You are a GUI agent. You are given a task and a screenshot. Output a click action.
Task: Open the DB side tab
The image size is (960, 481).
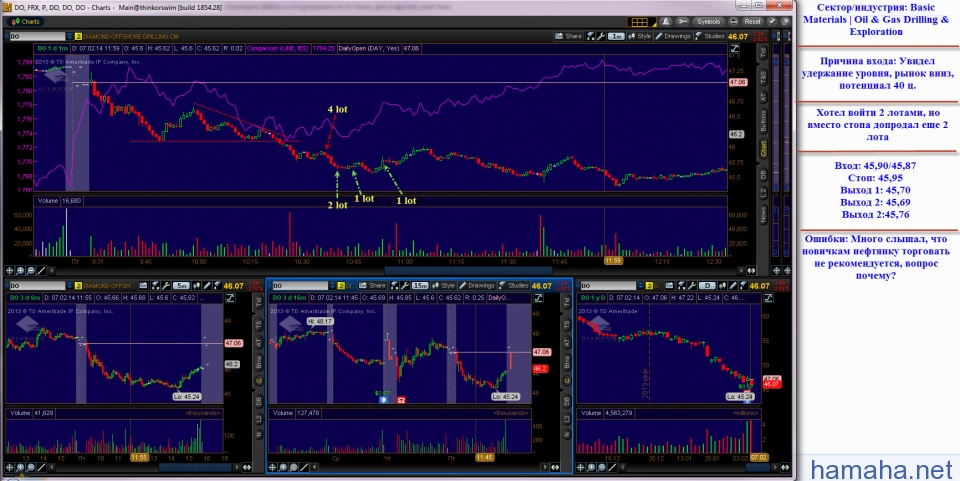[763, 175]
